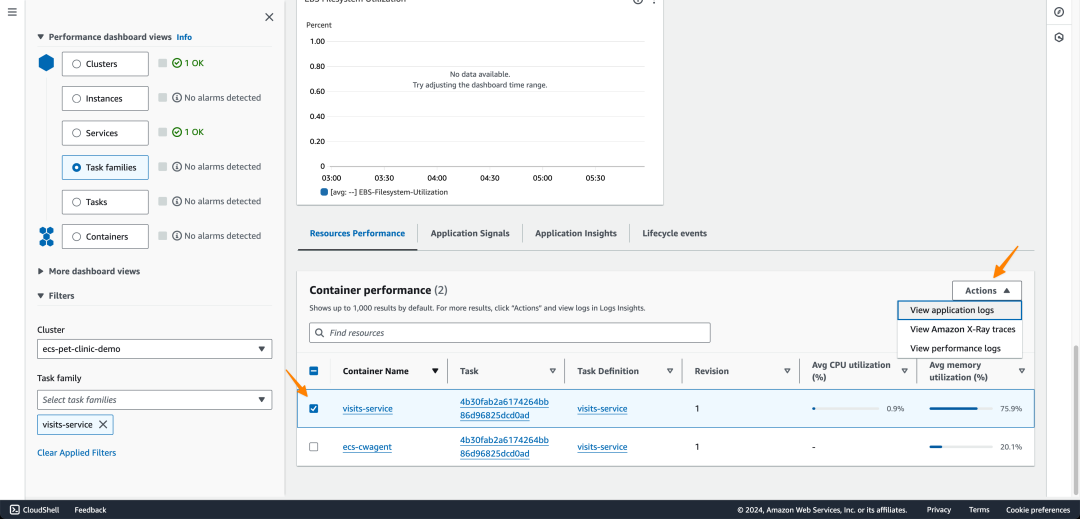Toggle the select-all checkbox in table header

(313, 371)
